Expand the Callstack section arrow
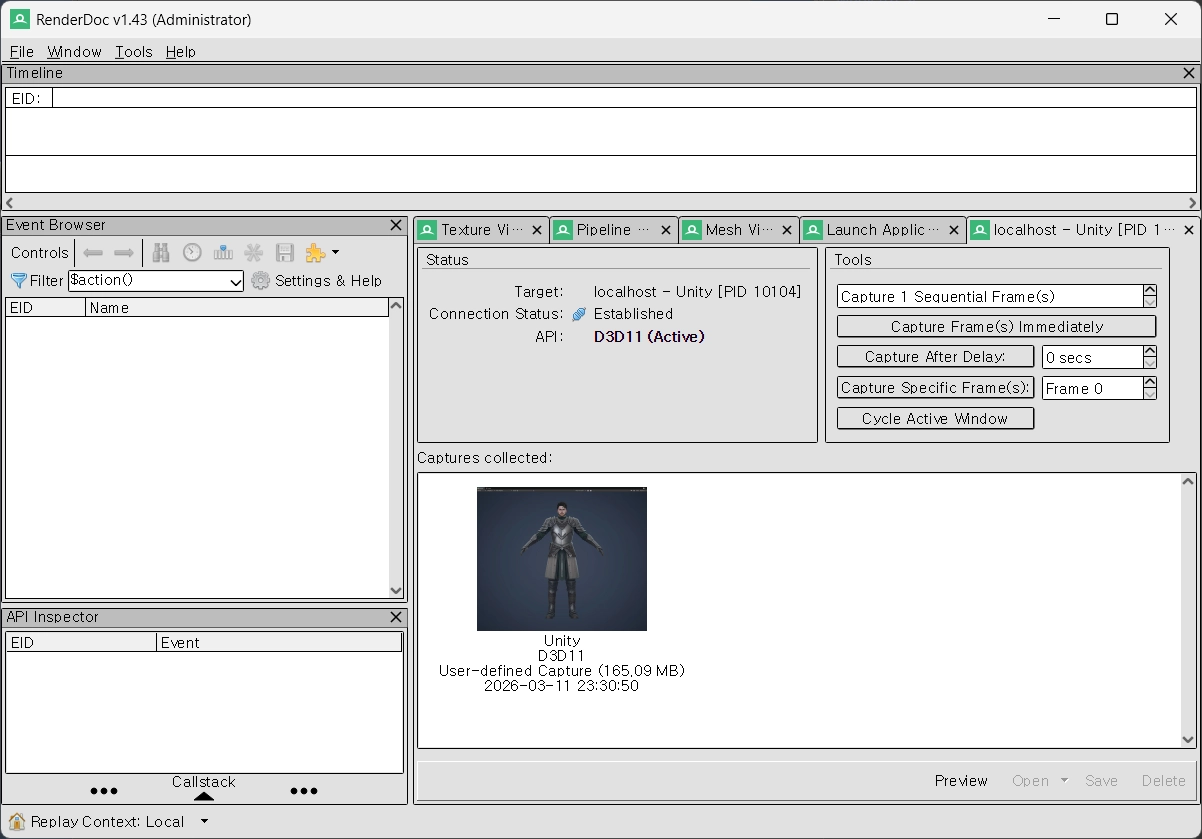 (x=203, y=797)
